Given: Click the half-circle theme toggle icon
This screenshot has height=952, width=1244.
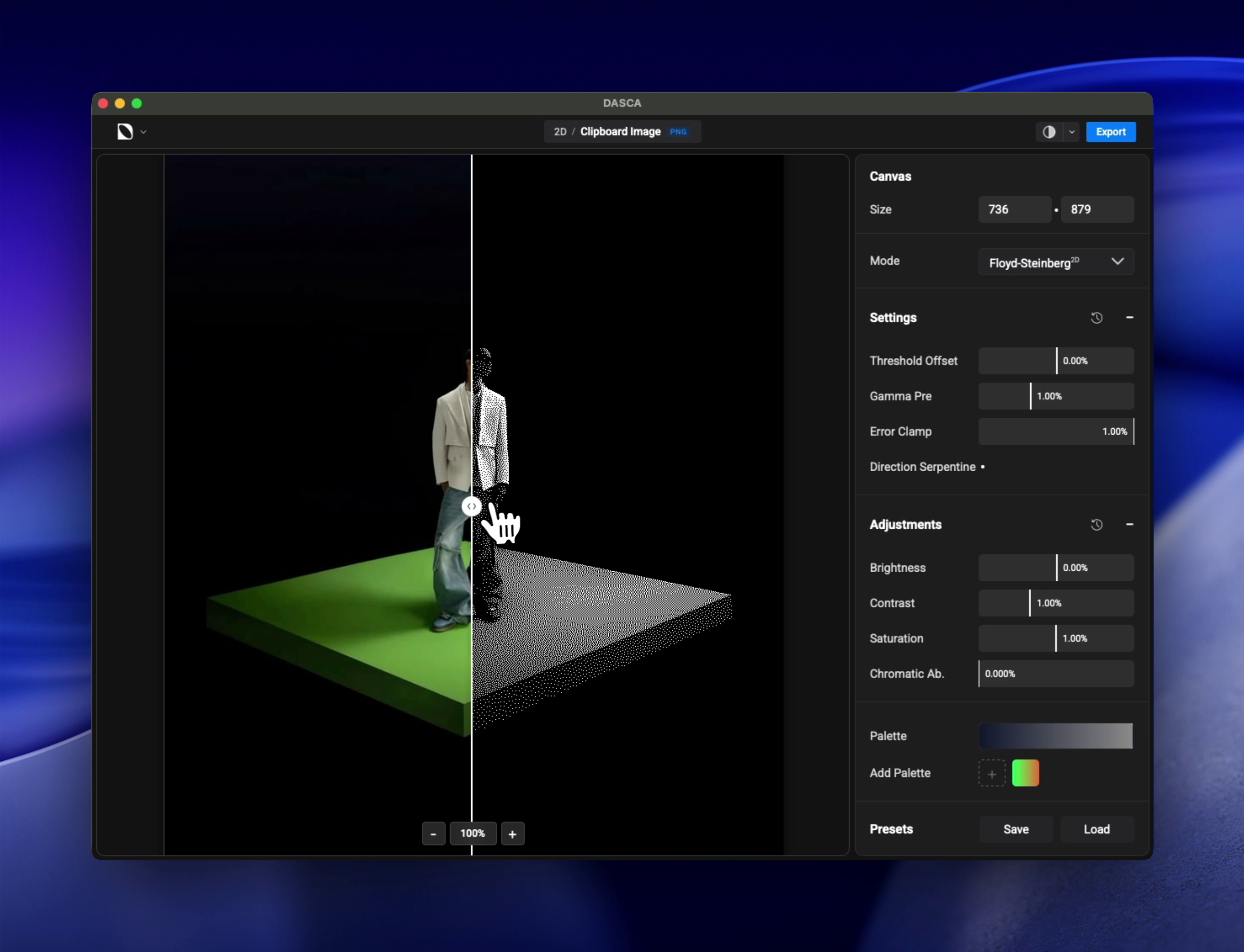Looking at the screenshot, I should [x=1048, y=131].
